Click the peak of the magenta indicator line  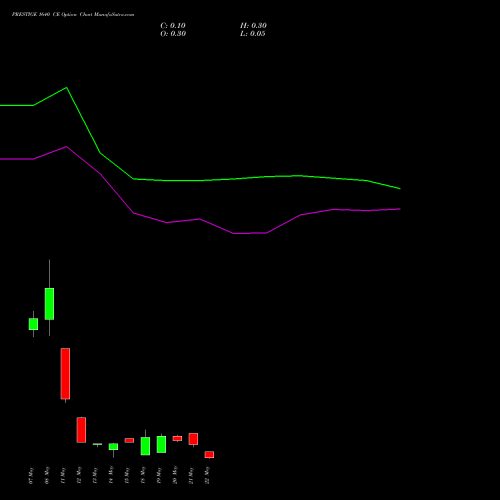(x=67, y=146)
